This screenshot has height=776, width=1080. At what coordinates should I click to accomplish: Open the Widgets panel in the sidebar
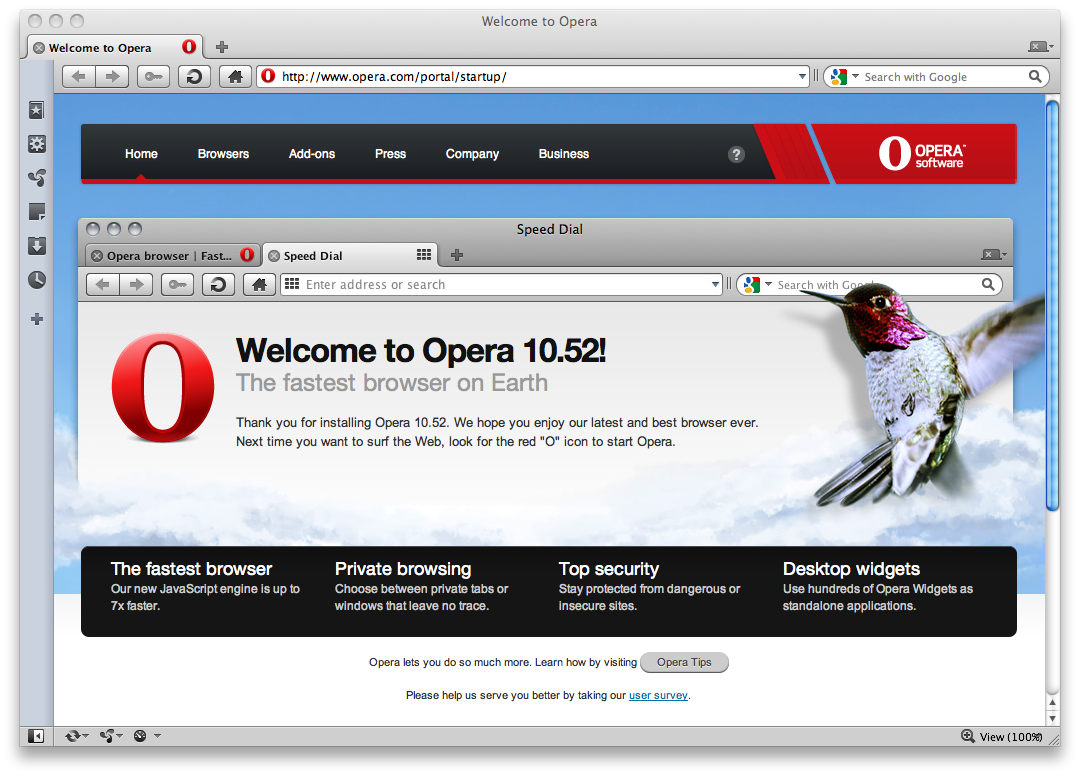(x=37, y=144)
